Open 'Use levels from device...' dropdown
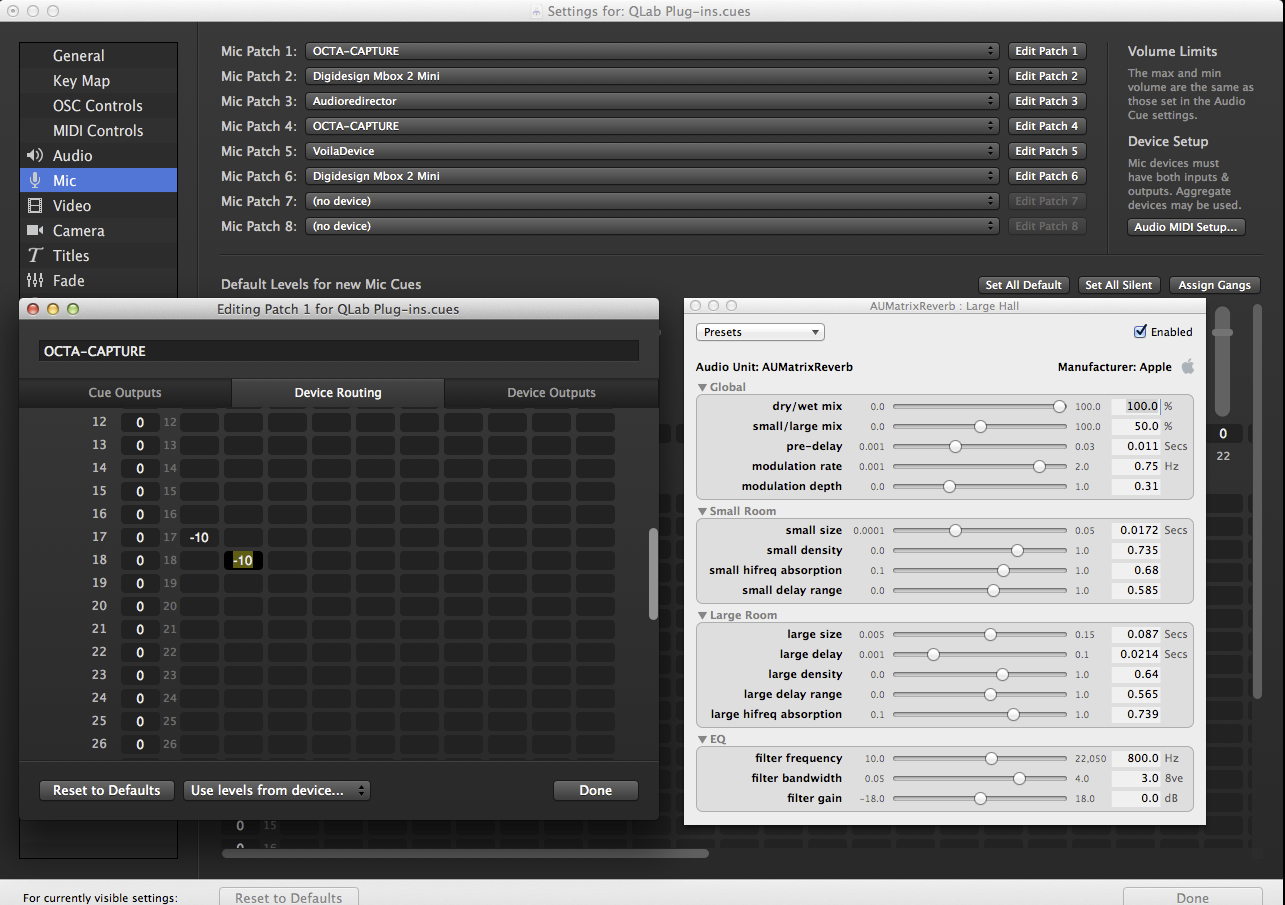 [276, 790]
